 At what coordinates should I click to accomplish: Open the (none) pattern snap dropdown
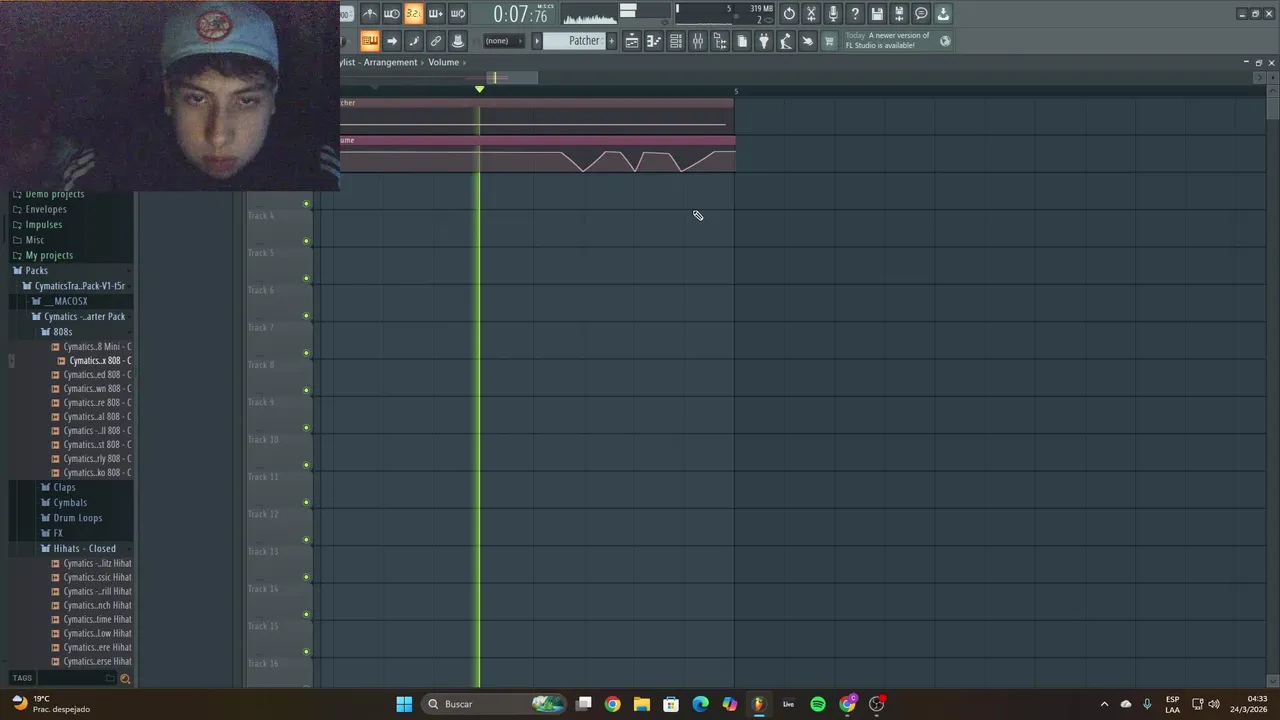(502, 41)
